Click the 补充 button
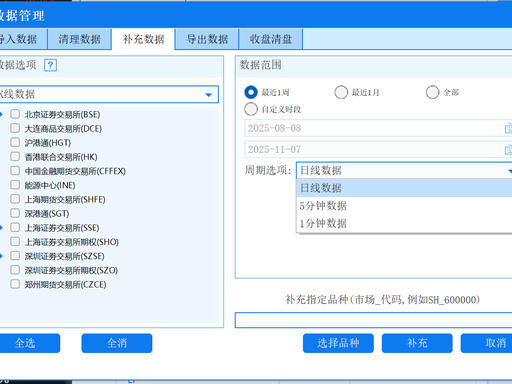 coord(417,343)
